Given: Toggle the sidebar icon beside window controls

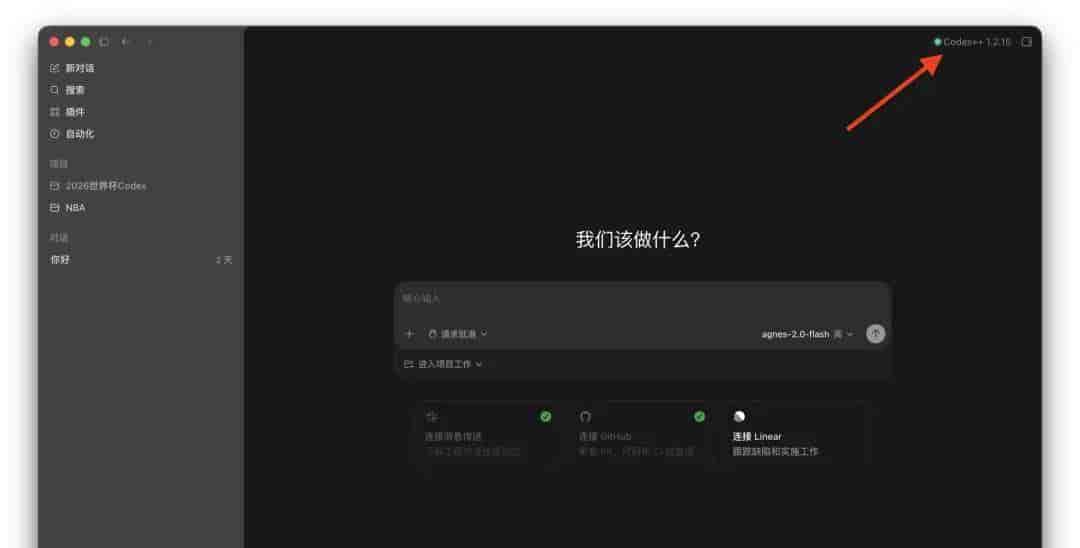Looking at the screenshot, I should (x=104, y=42).
